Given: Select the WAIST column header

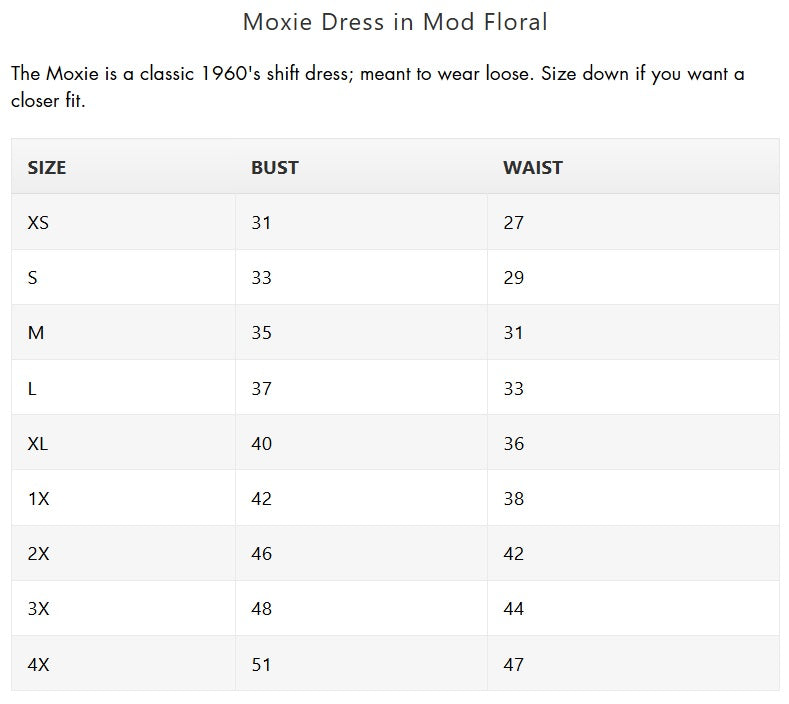Looking at the screenshot, I should click(533, 168).
